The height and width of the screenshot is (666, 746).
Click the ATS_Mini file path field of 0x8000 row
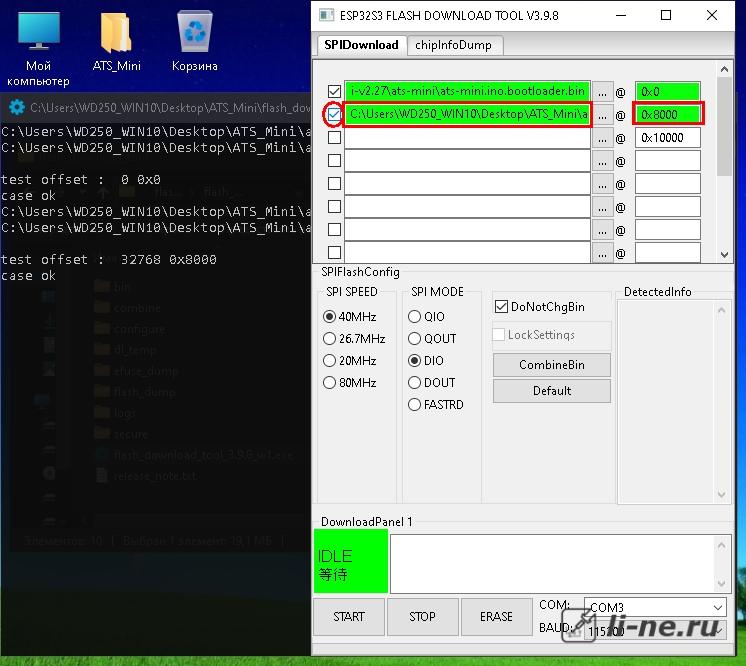pyautogui.click(x=467, y=114)
